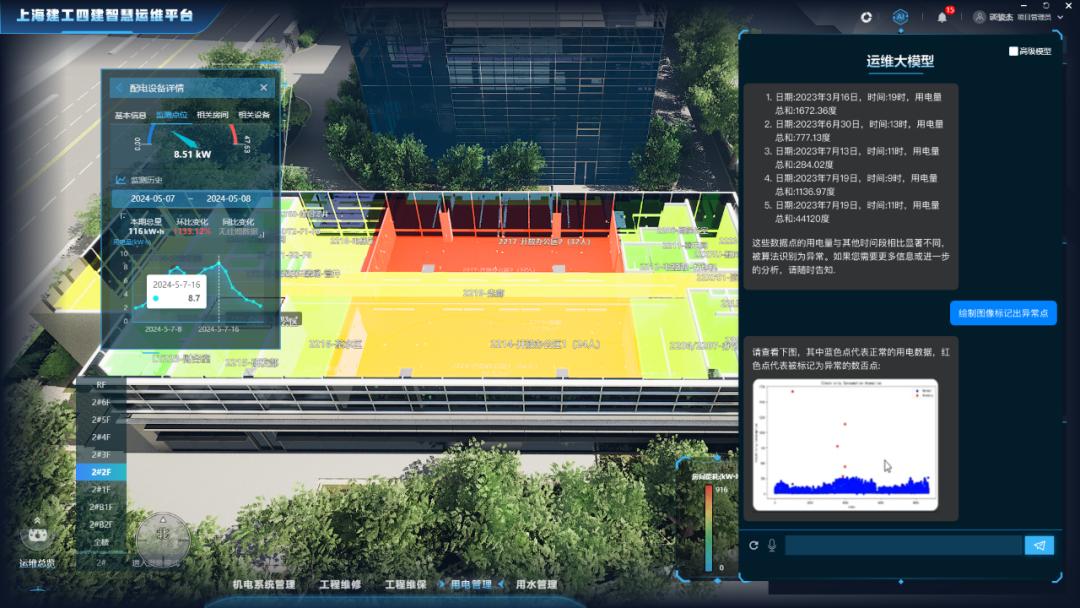Image resolution: width=1080 pixels, height=608 pixels.
Task: Open the end date 2024-05-08 picker
Action: [x=229, y=198]
